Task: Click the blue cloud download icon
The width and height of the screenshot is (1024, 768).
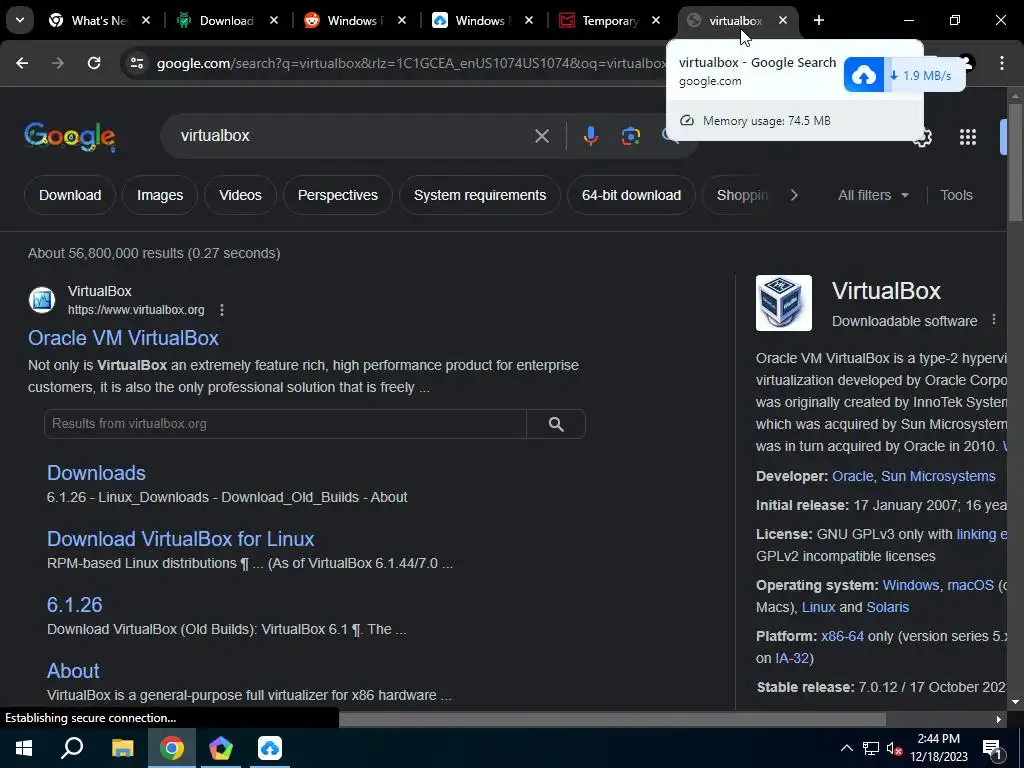Action: pos(863,75)
